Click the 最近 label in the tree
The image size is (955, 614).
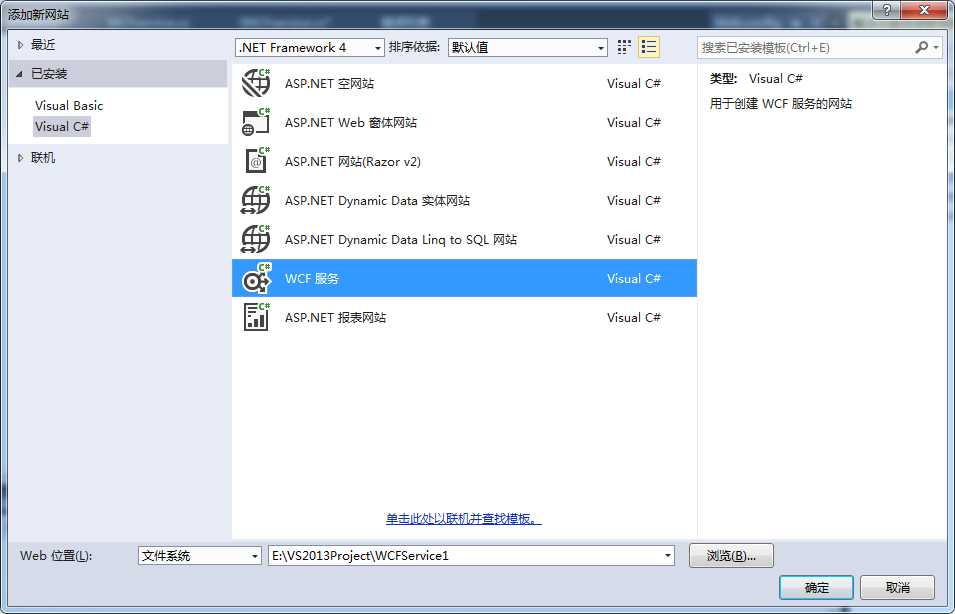click(43, 44)
